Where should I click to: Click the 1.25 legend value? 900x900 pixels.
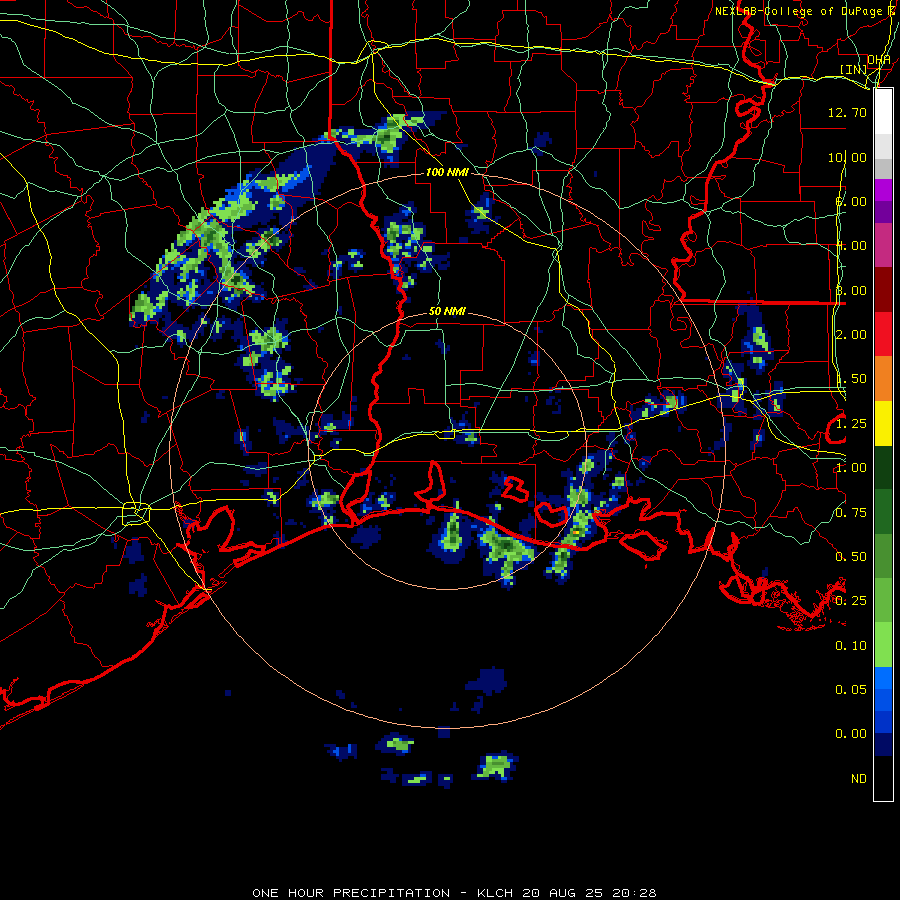pyautogui.click(x=851, y=424)
